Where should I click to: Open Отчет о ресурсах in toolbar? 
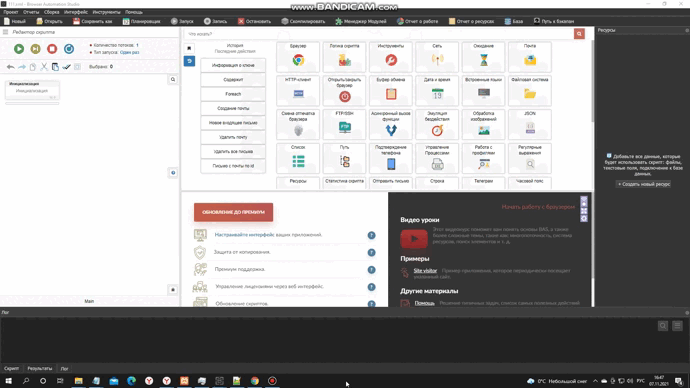coord(471,21)
